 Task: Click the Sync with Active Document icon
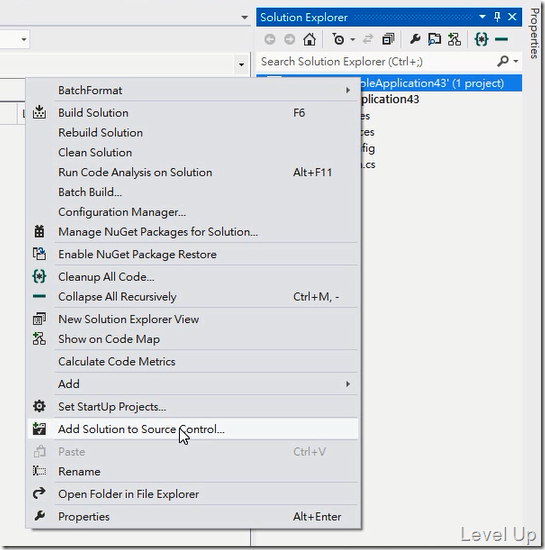[368, 39]
